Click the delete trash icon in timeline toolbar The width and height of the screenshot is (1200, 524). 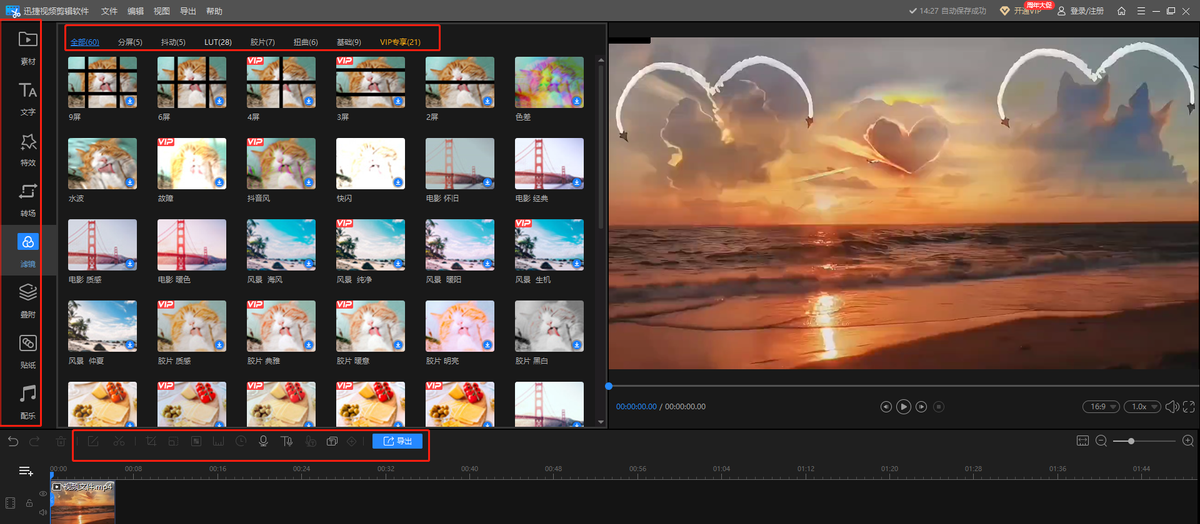tap(61, 441)
